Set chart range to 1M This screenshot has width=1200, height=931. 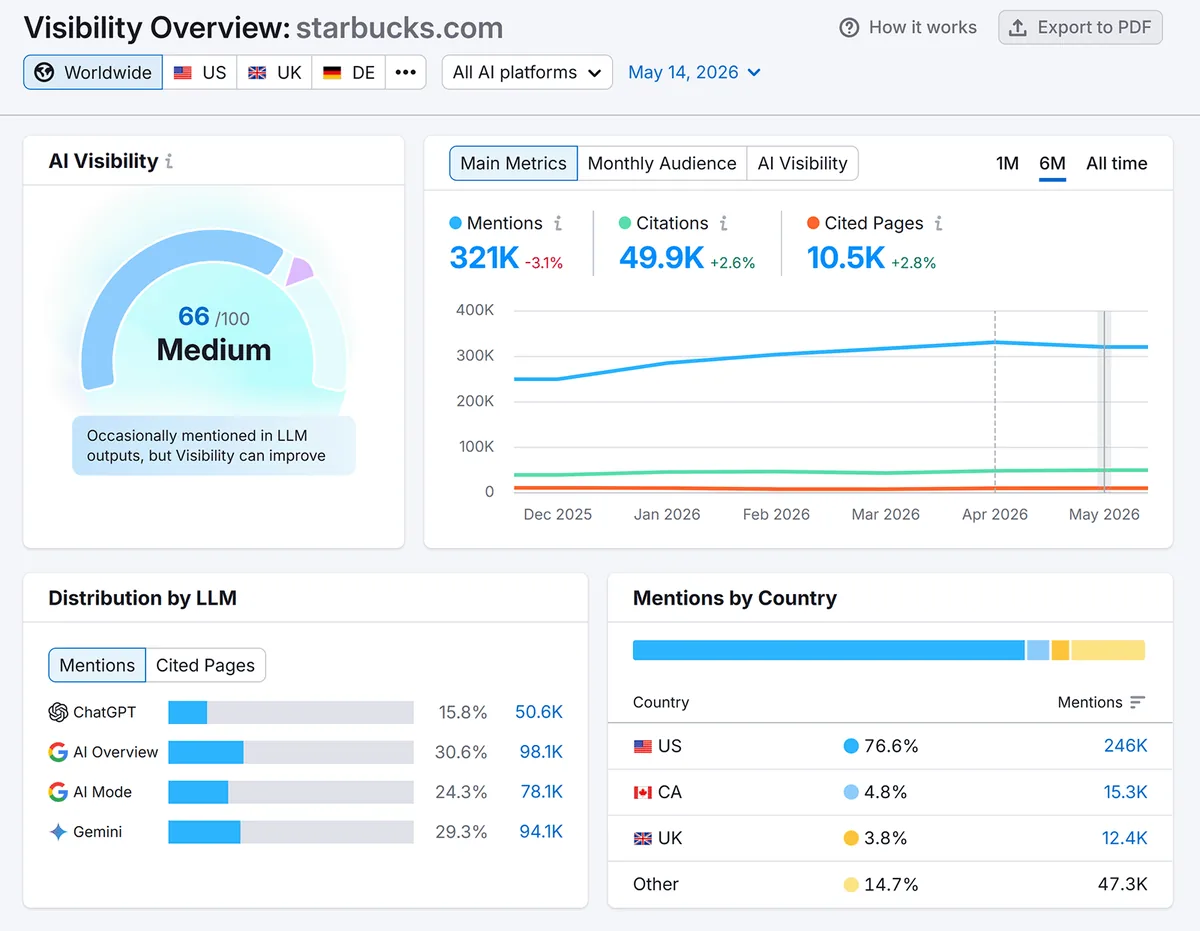(x=1007, y=163)
